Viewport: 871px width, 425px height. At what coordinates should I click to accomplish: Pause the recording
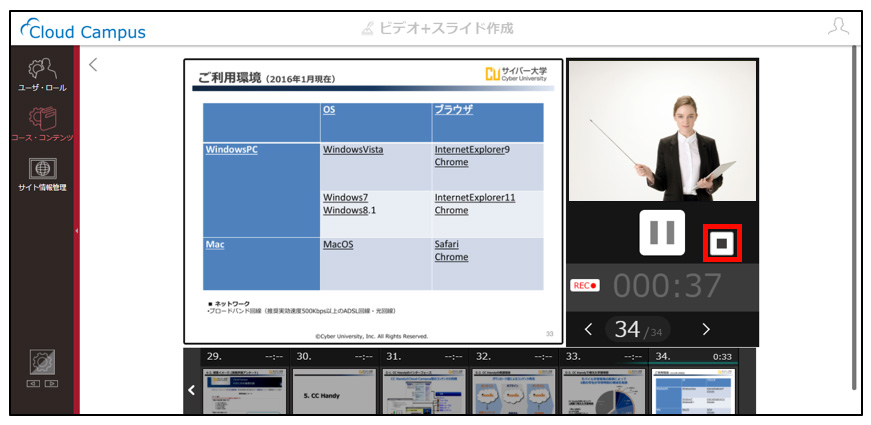pyautogui.click(x=662, y=232)
